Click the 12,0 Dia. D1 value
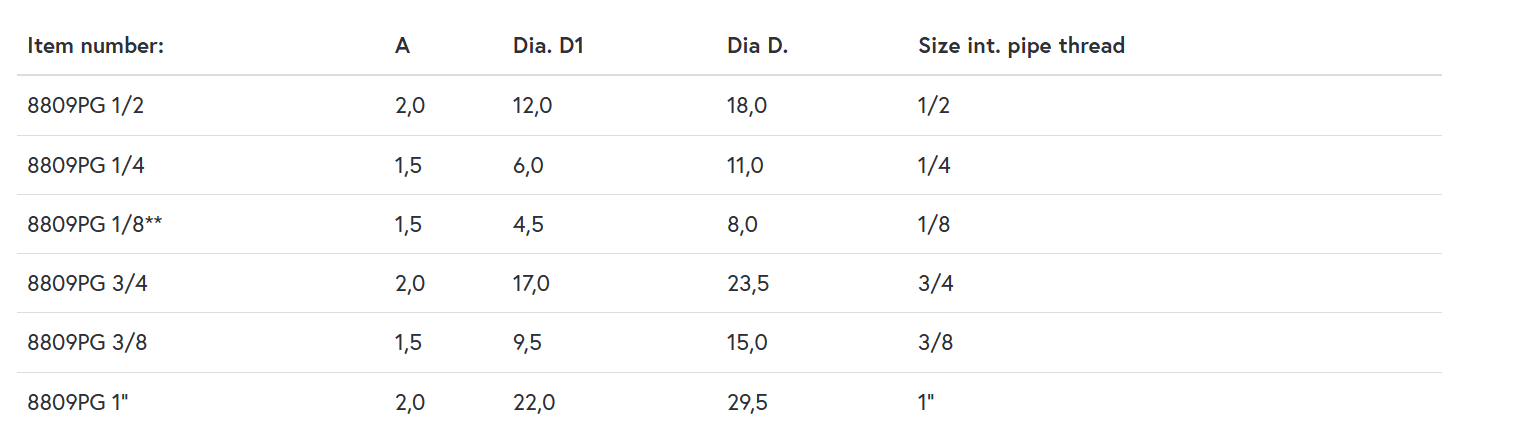Screen dimensions: 1520x430 coord(532,106)
